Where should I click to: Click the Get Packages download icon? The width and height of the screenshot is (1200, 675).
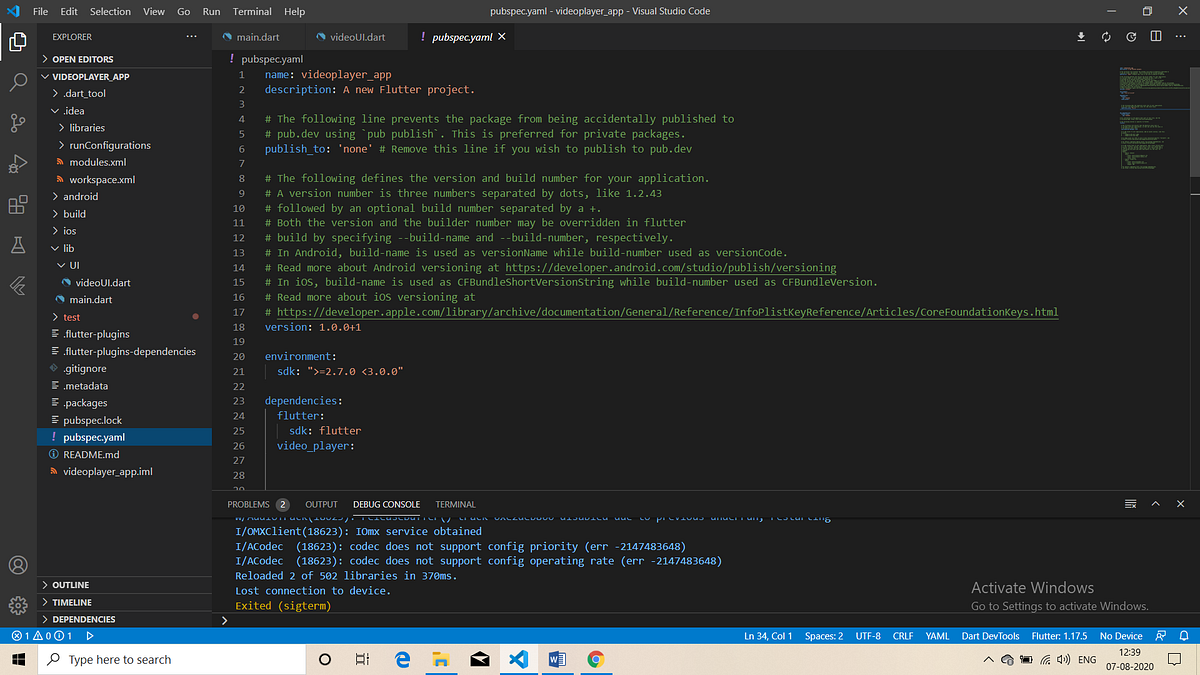[x=1081, y=37]
